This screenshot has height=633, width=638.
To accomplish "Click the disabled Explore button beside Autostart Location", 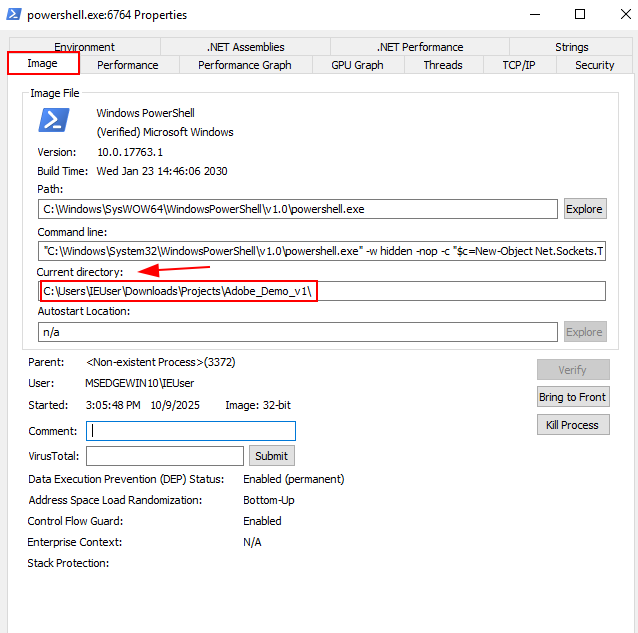I will (585, 332).
